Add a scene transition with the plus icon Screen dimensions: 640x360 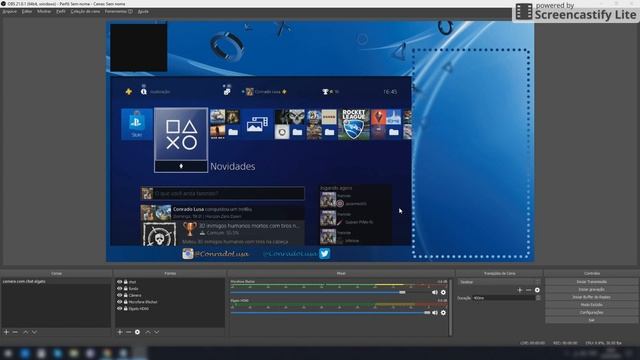(x=520, y=290)
